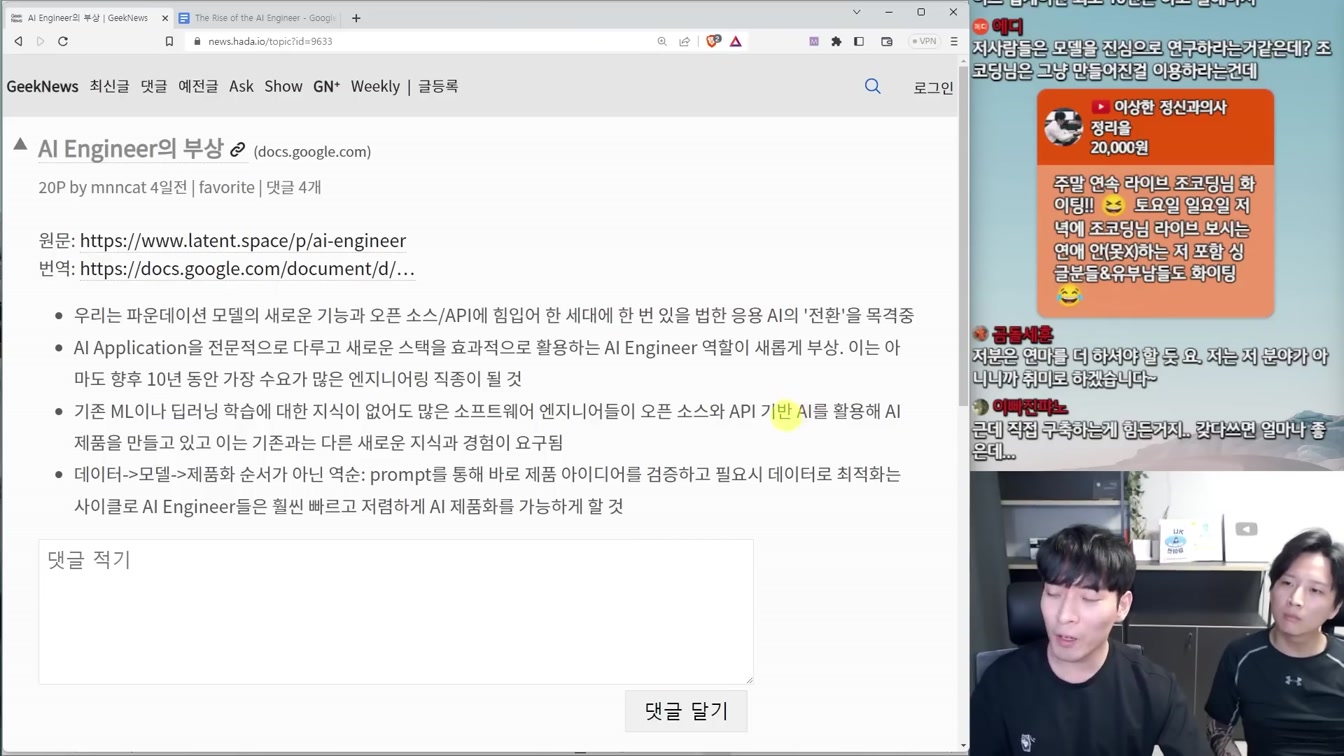Click the GeekNews search magnifier icon

873,87
